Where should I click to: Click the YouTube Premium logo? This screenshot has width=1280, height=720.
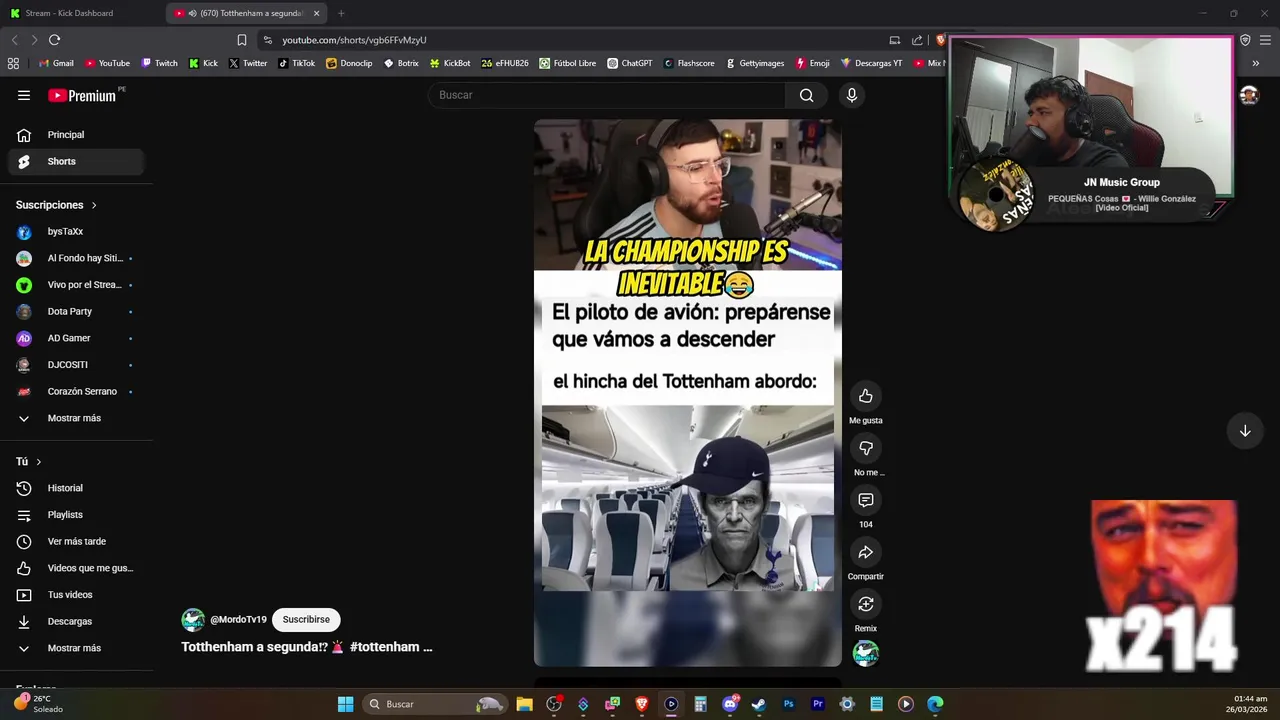coord(83,95)
